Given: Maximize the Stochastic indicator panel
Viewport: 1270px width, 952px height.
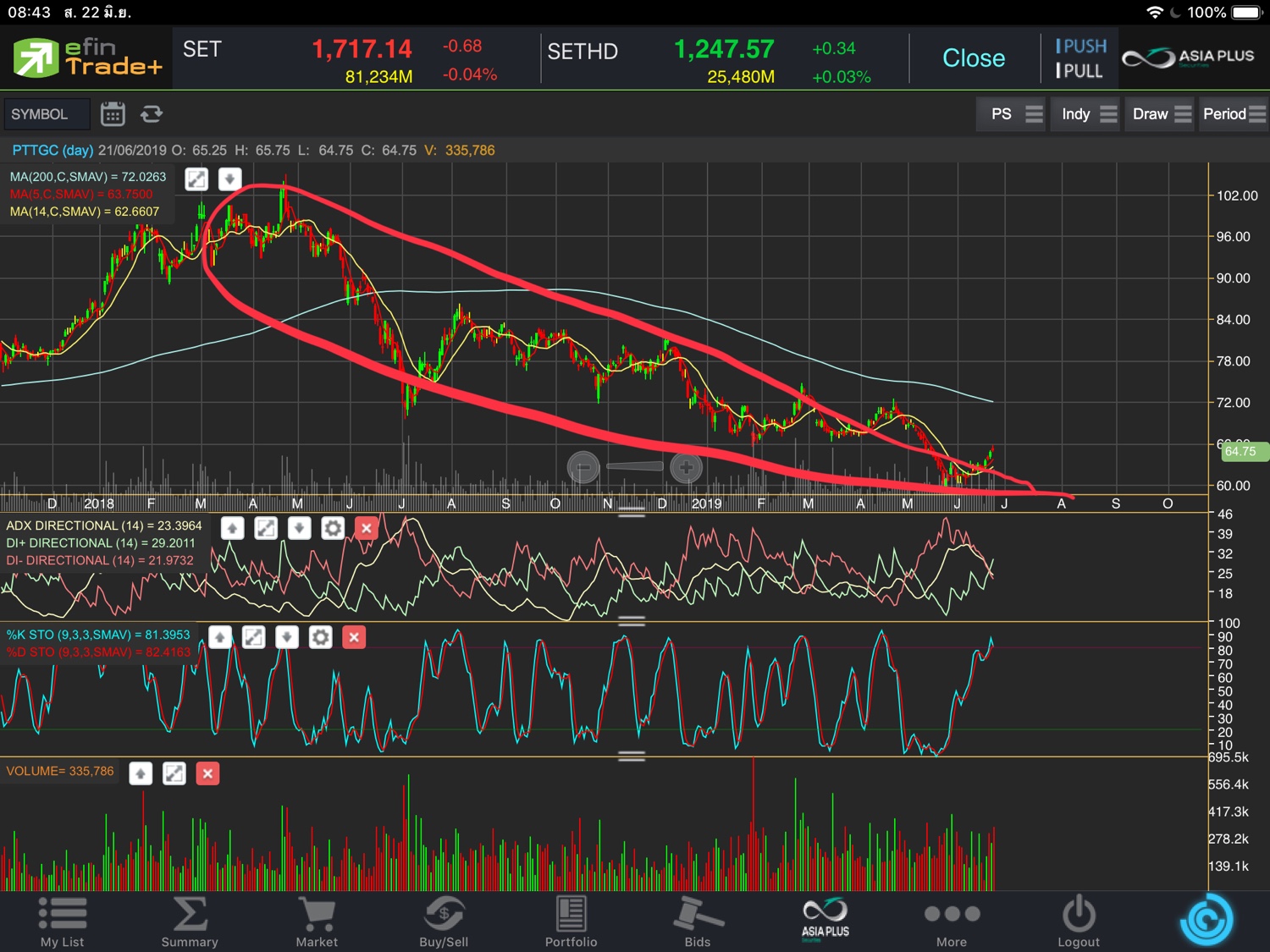Looking at the screenshot, I should (253, 637).
